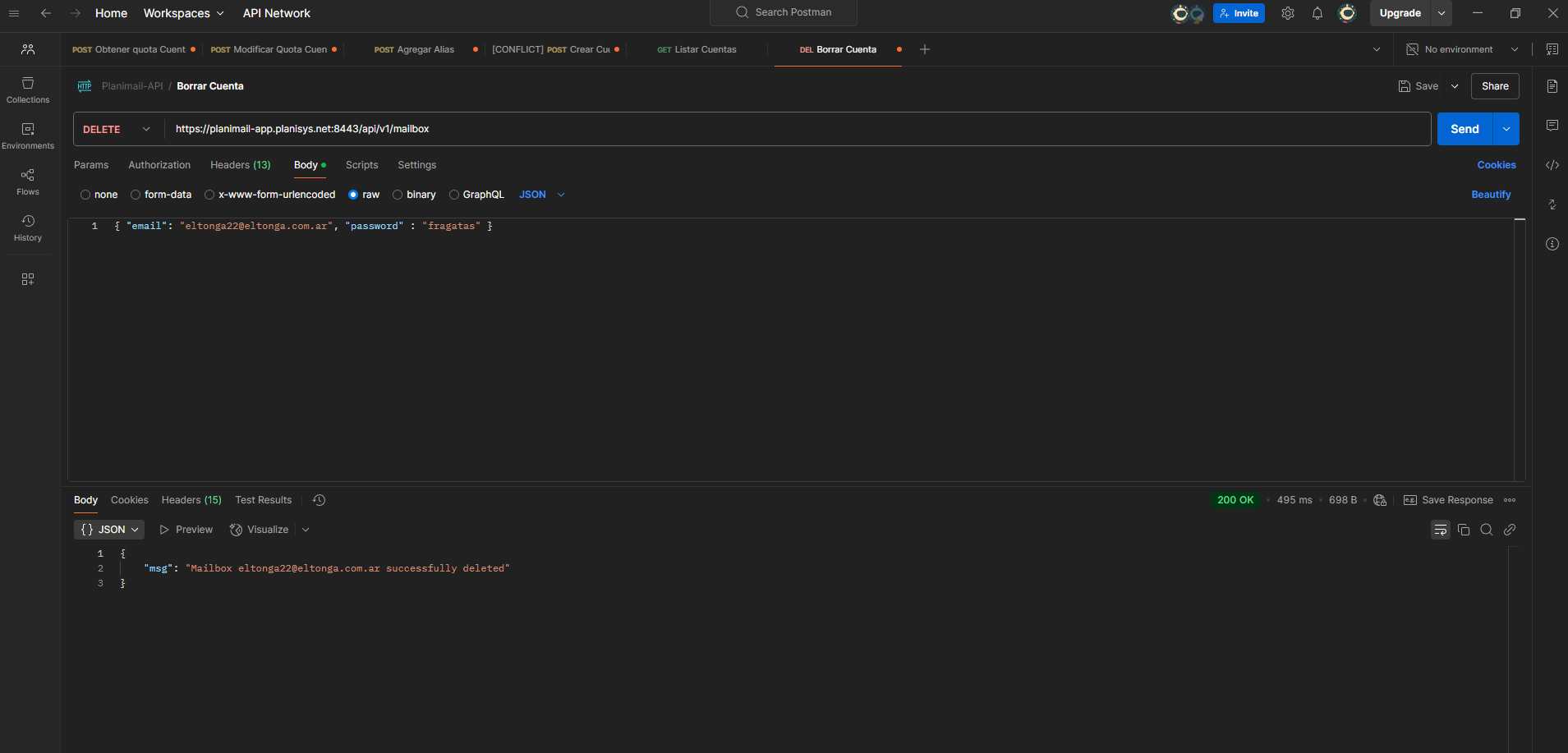Viewport: 1568px width, 753px height.
Task: Select the raw body type
Action: click(364, 195)
